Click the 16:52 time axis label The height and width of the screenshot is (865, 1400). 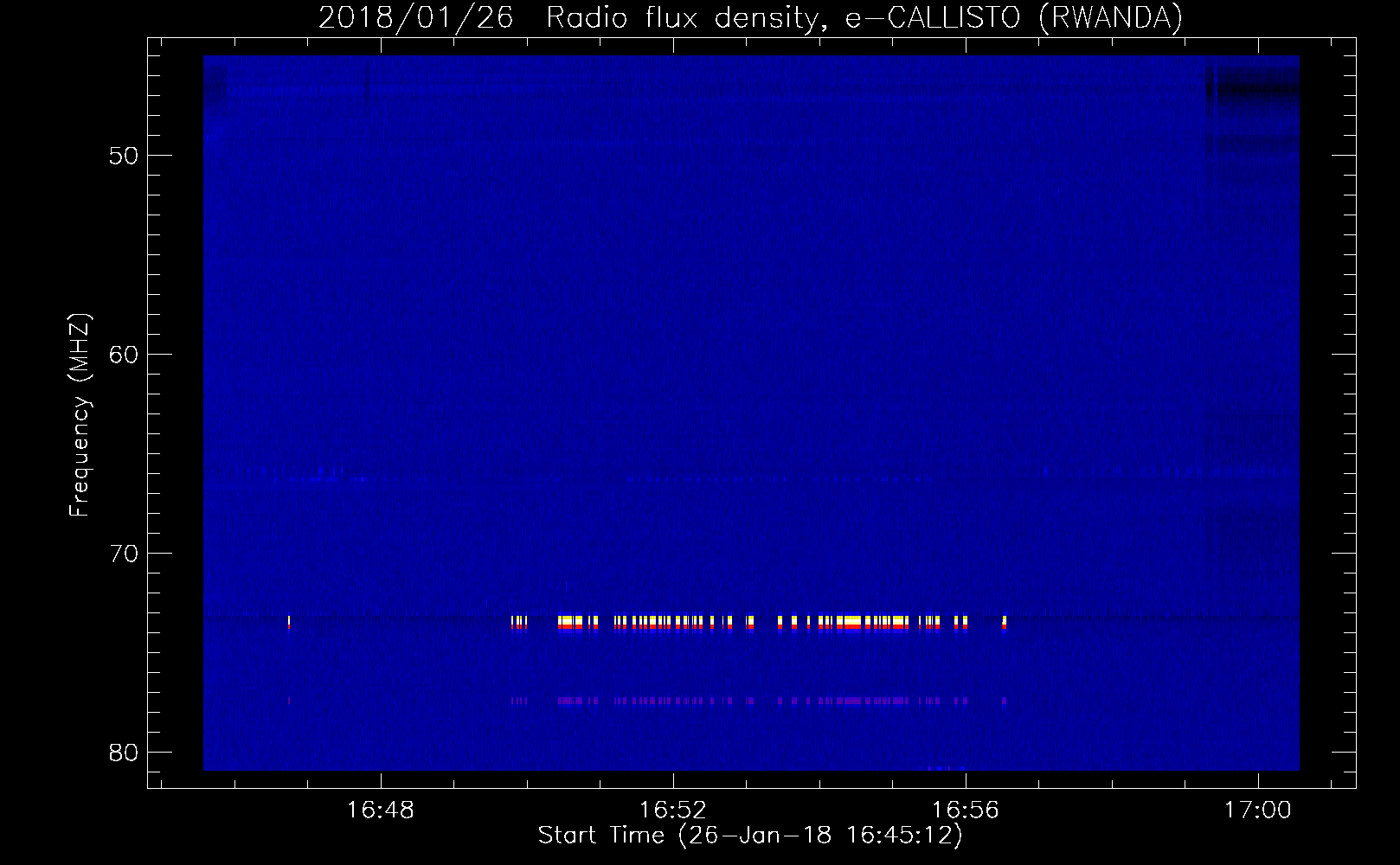click(673, 810)
